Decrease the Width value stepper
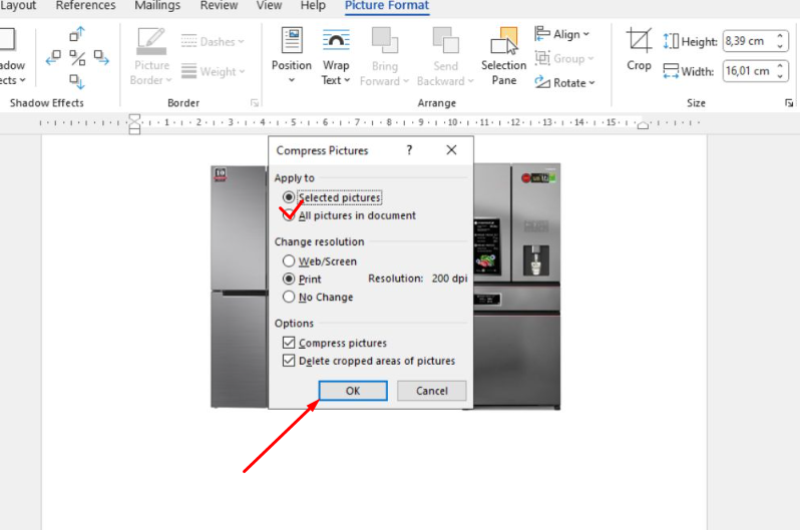This screenshot has width=800, height=530. click(780, 76)
